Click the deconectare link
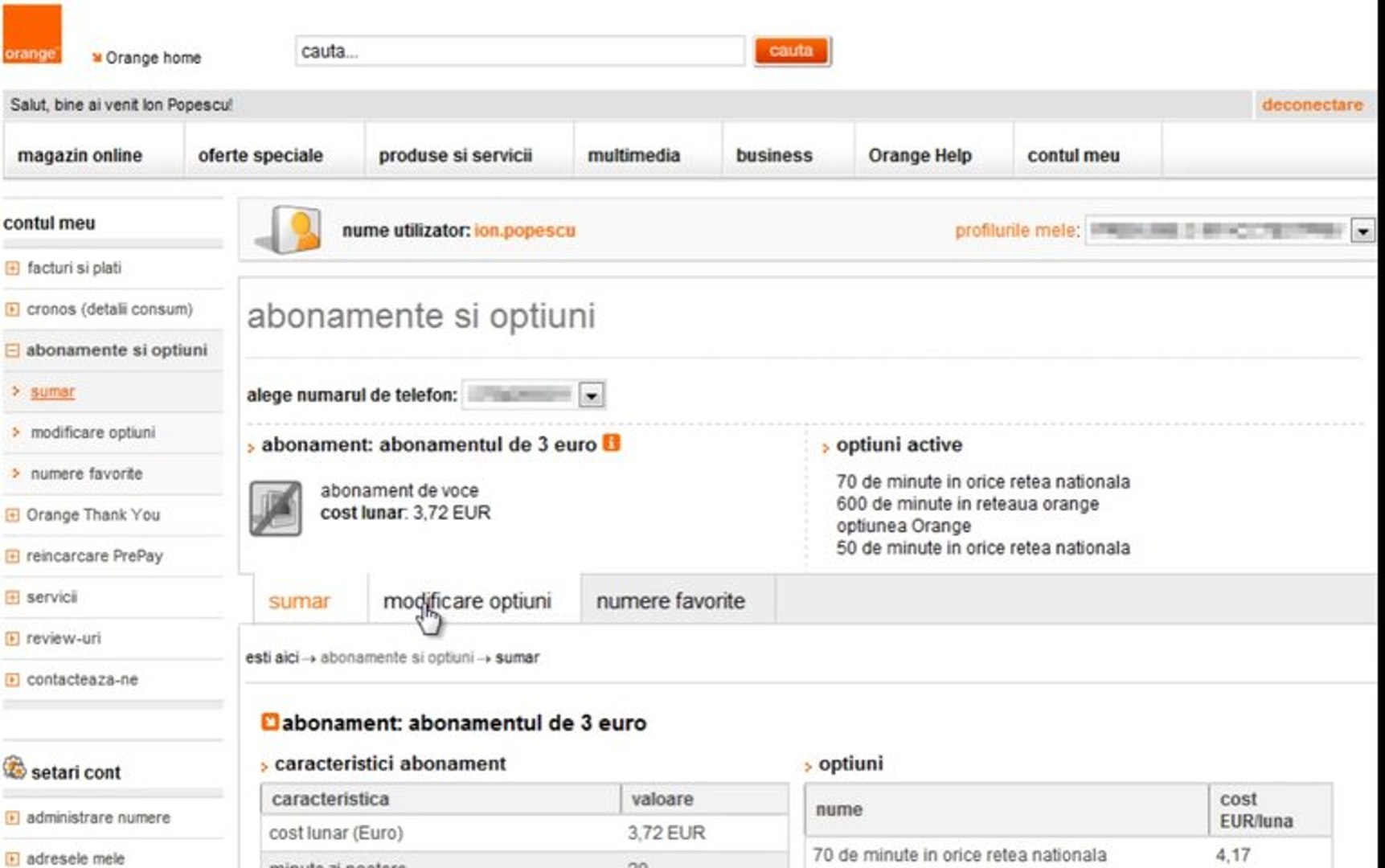This screenshot has height=868, width=1385. point(1312,104)
